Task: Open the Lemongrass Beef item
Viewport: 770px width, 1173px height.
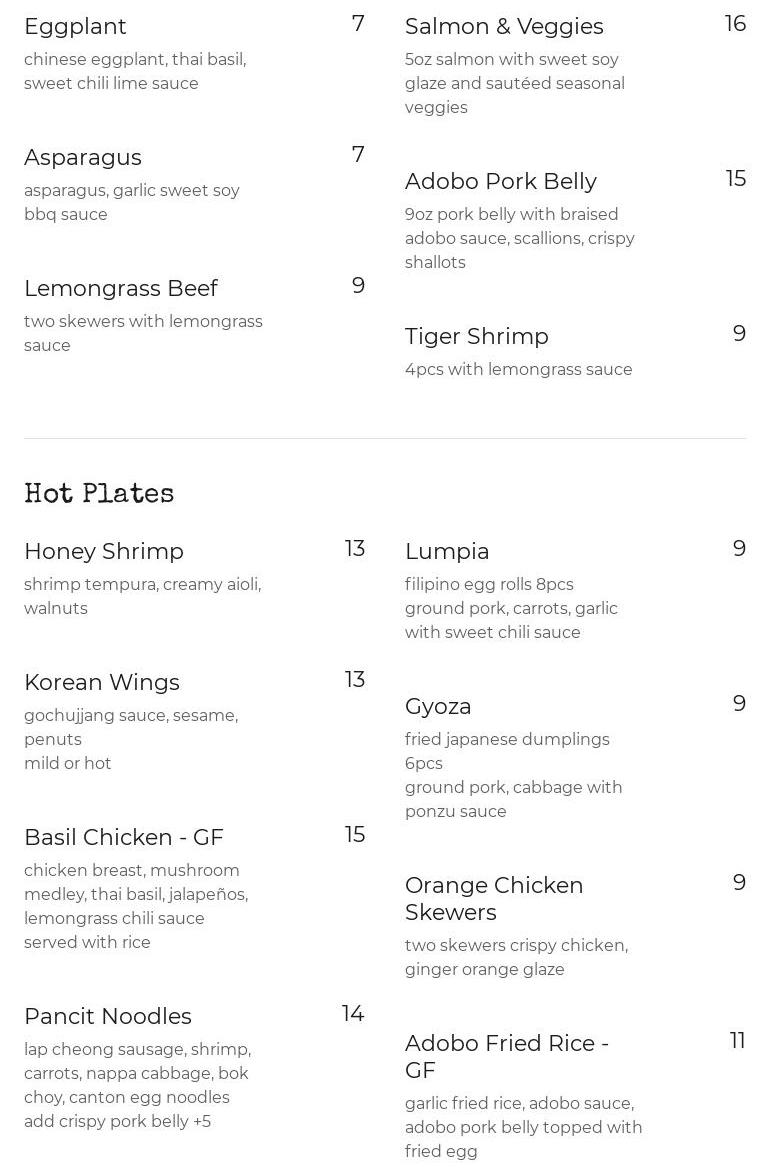Action: click(121, 289)
